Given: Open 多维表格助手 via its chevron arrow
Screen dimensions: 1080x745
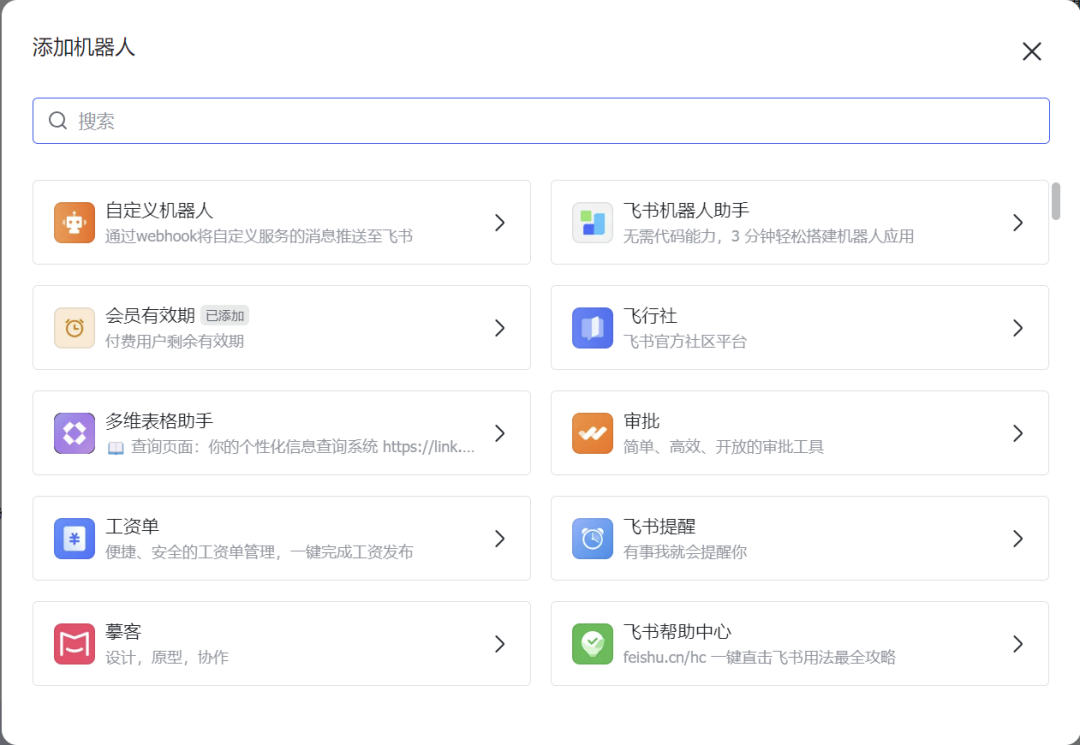Looking at the screenshot, I should pyautogui.click(x=500, y=433).
